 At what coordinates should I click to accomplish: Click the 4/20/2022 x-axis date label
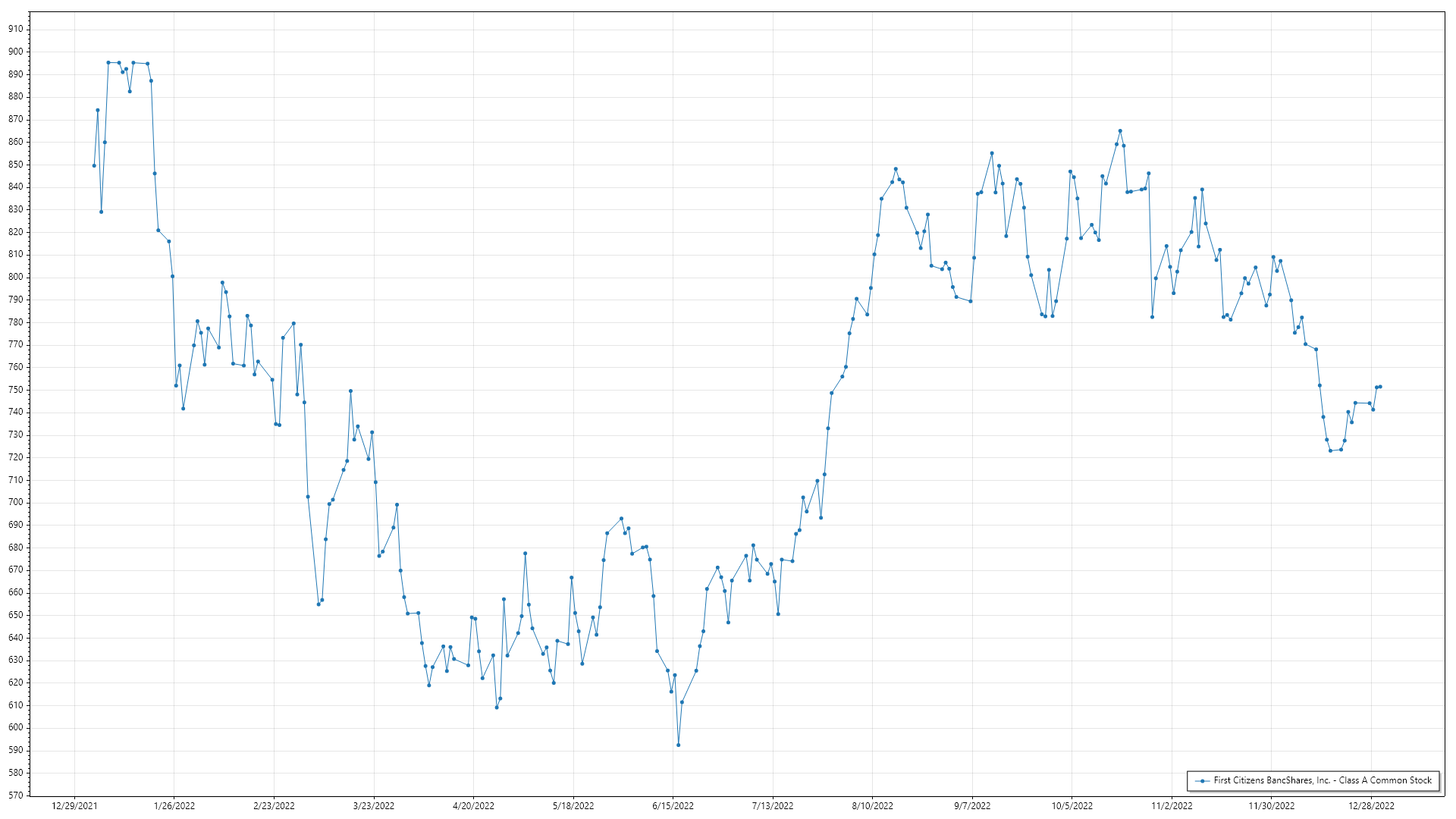473,806
